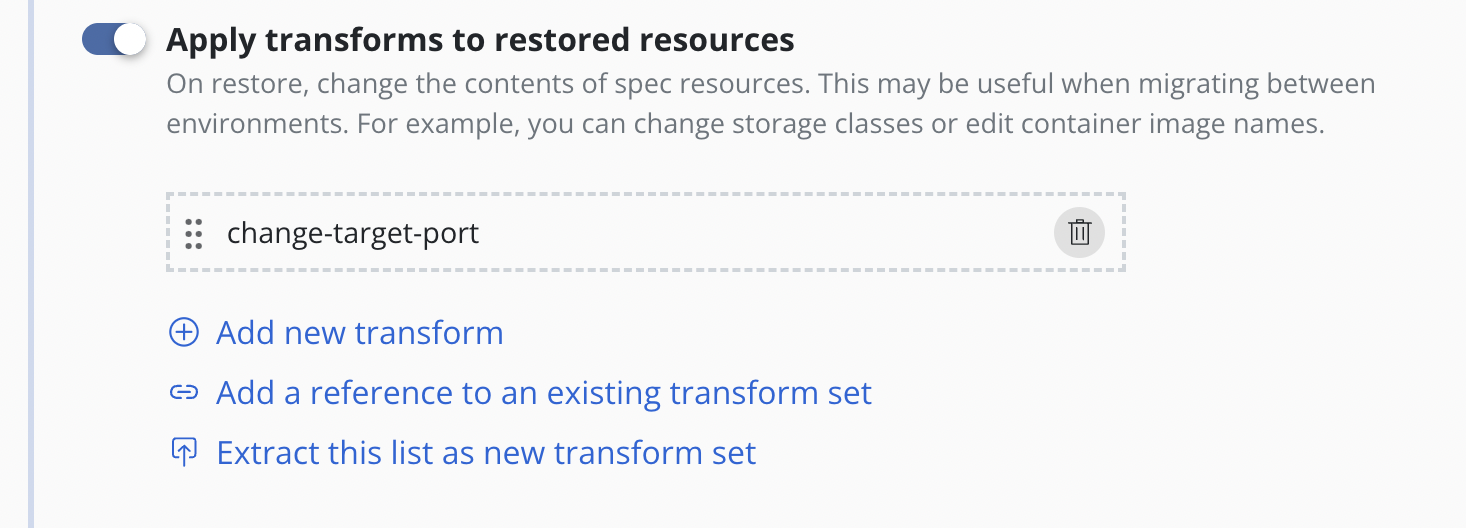Add new transform
Image resolution: width=1466 pixels, height=528 pixels.
pyautogui.click(x=360, y=332)
